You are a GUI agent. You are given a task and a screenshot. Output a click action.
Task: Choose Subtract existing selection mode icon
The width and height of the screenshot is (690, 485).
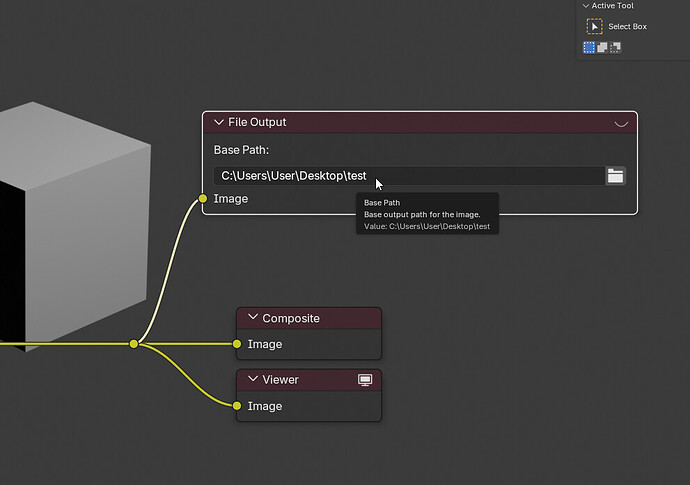[x=615, y=47]
